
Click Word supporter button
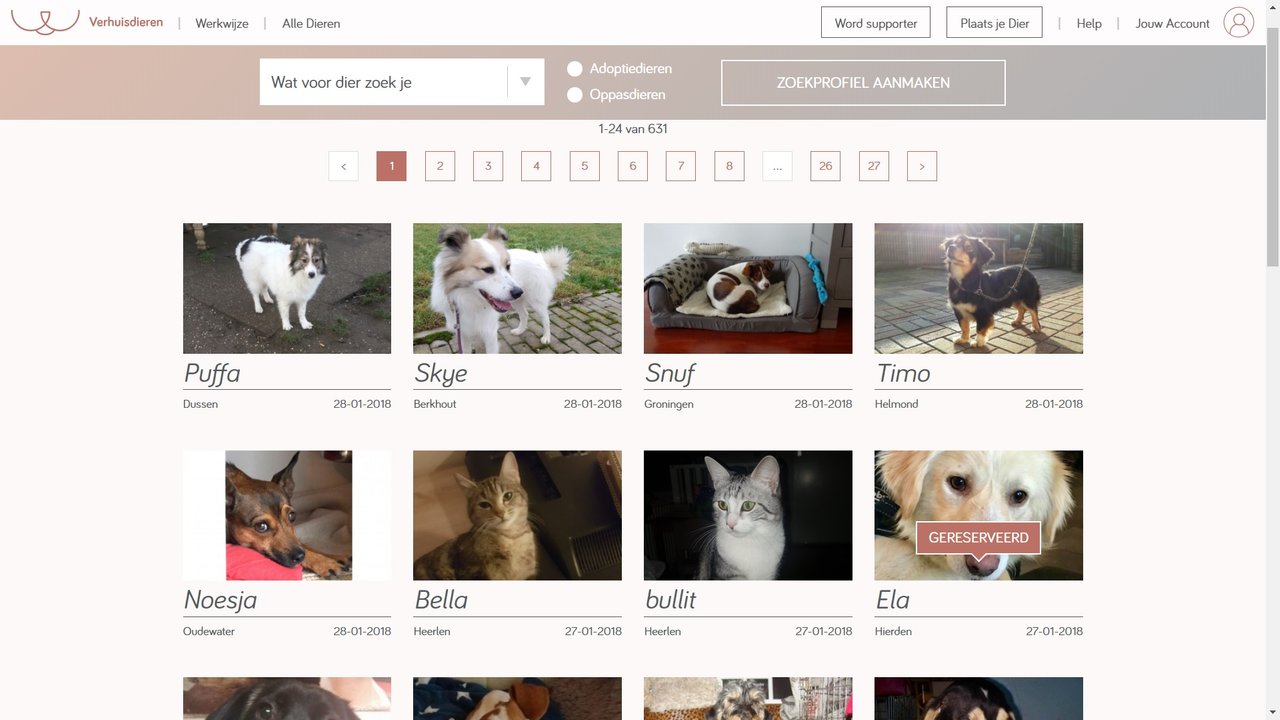pos(876,23)
